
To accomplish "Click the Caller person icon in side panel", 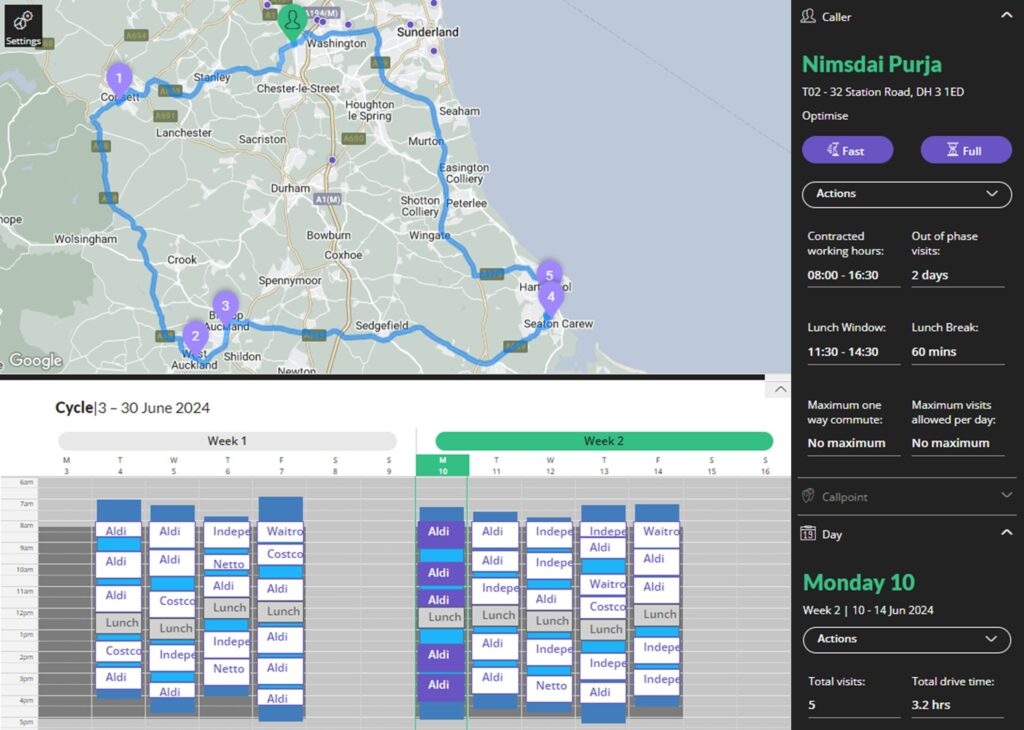I will [x=808, y=16].
